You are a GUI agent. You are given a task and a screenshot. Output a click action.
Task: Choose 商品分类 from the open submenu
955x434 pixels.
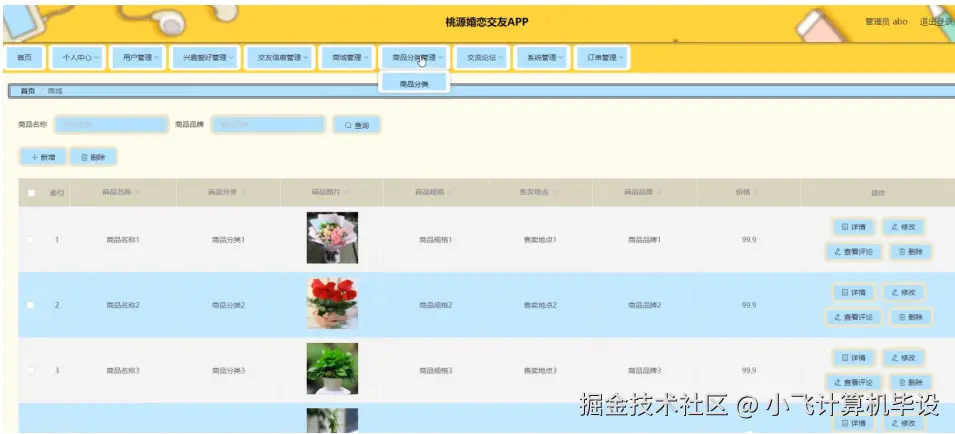point(414,85)
